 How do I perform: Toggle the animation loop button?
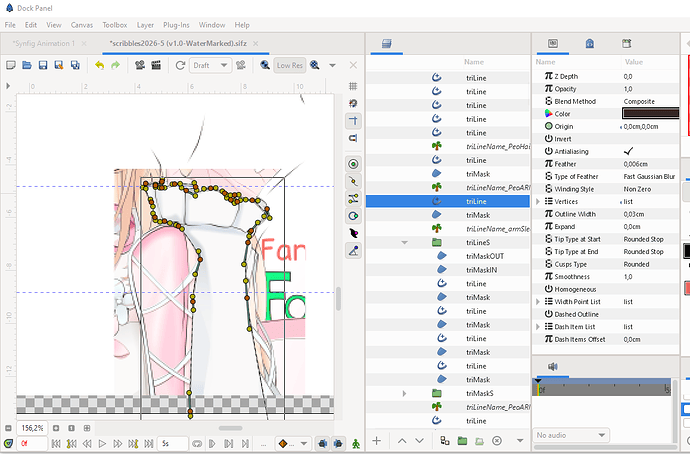tap(197, 443)
